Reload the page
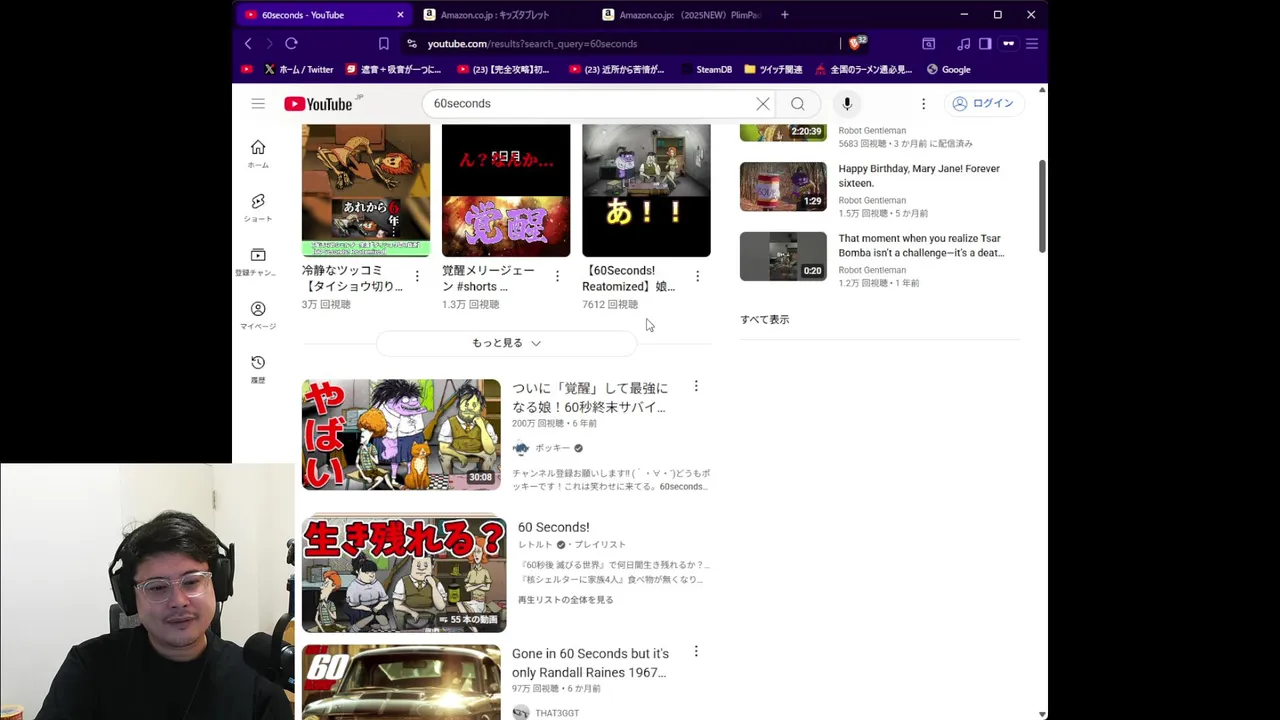 (291, 43)
